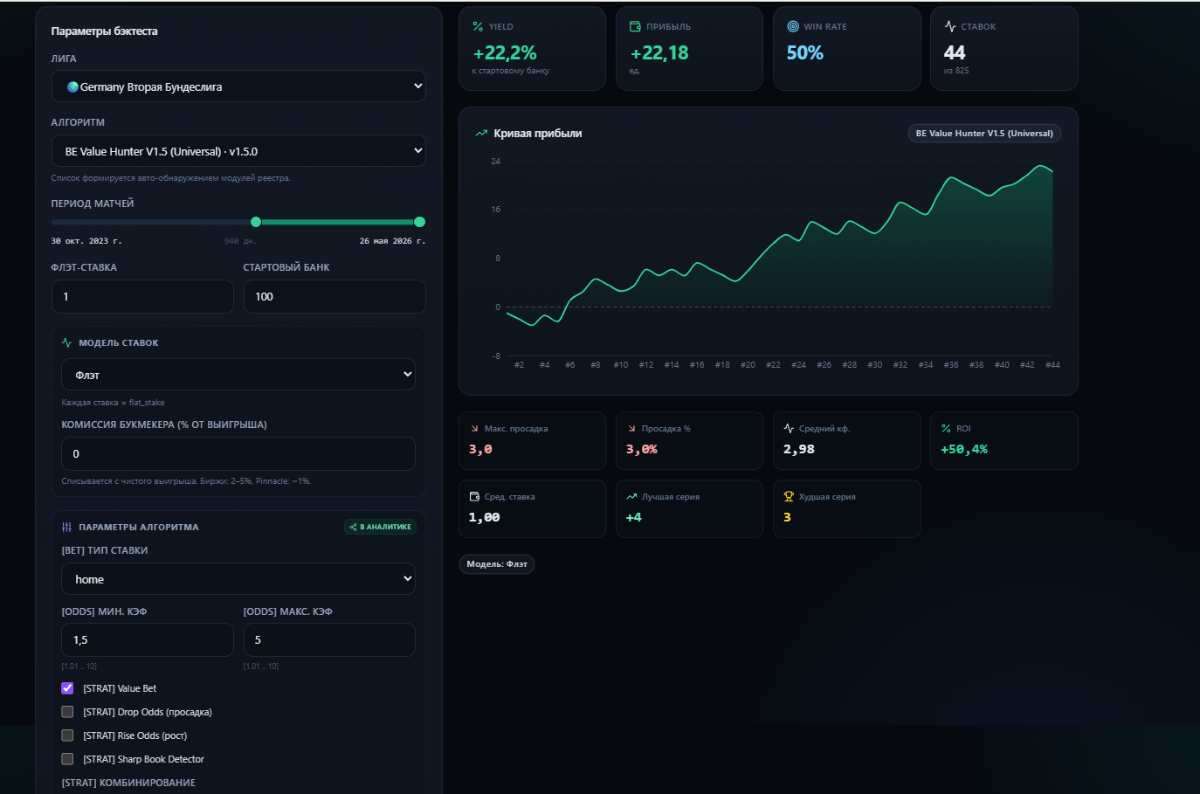Click the sliders icon beside Параметры алгоритма

click(67, 527)
